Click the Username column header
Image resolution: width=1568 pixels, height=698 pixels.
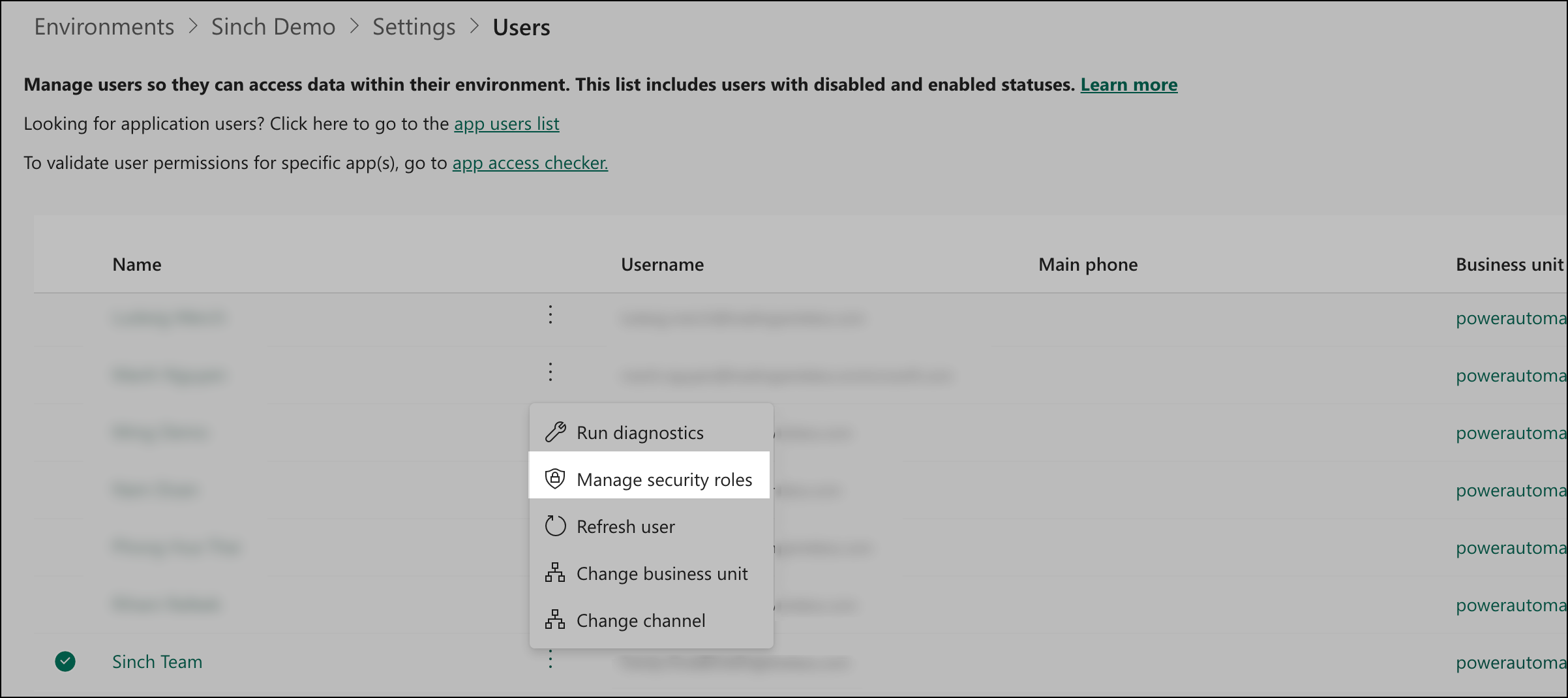[662, 264]
